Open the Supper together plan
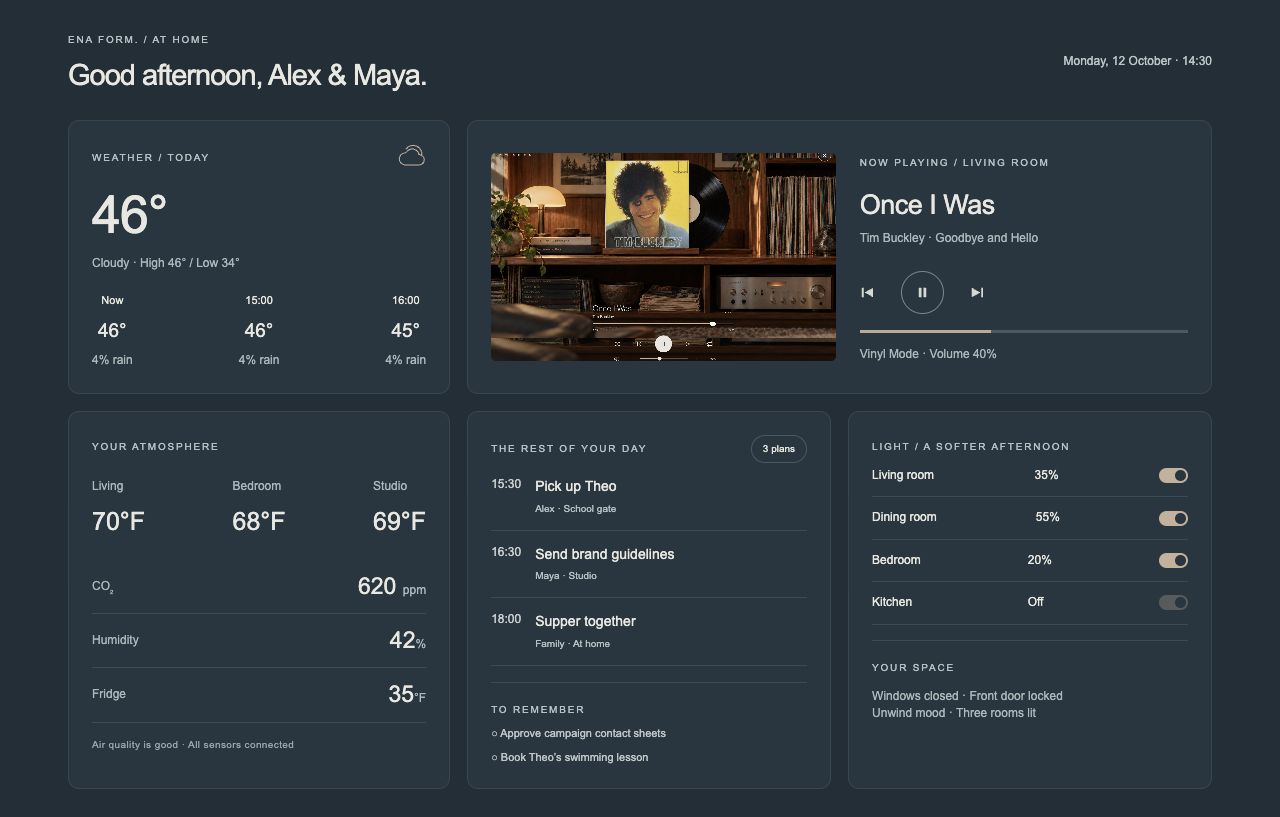This screenshot has height=817, width=1280. tap(648, 632)
